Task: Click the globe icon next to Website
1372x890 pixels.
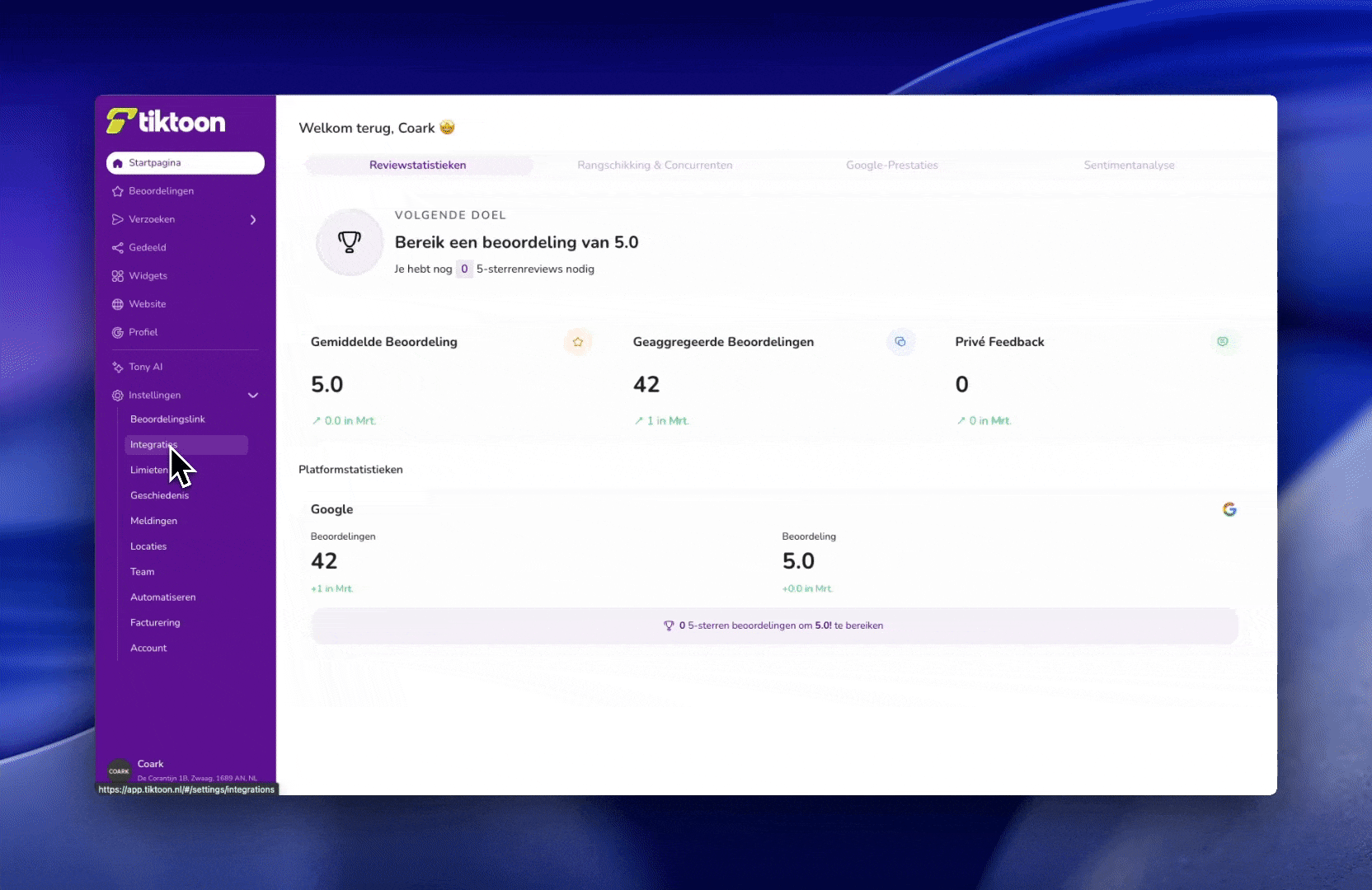Action: 118,304
